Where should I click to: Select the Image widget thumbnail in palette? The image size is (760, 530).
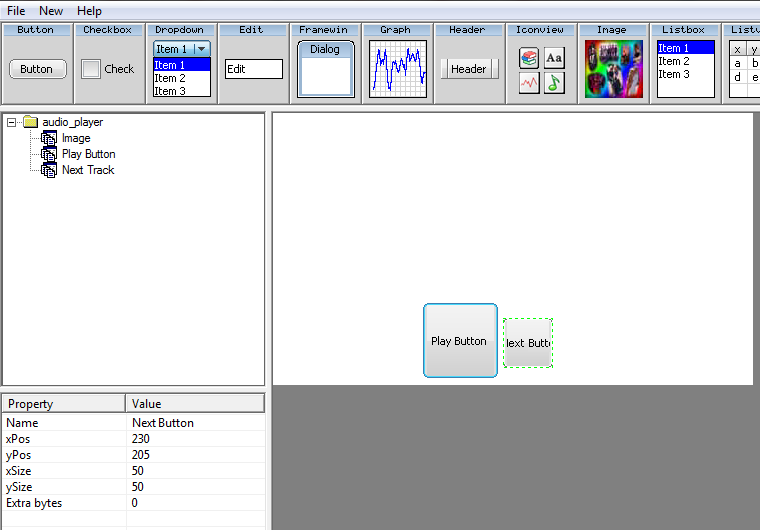pos(613,69)
